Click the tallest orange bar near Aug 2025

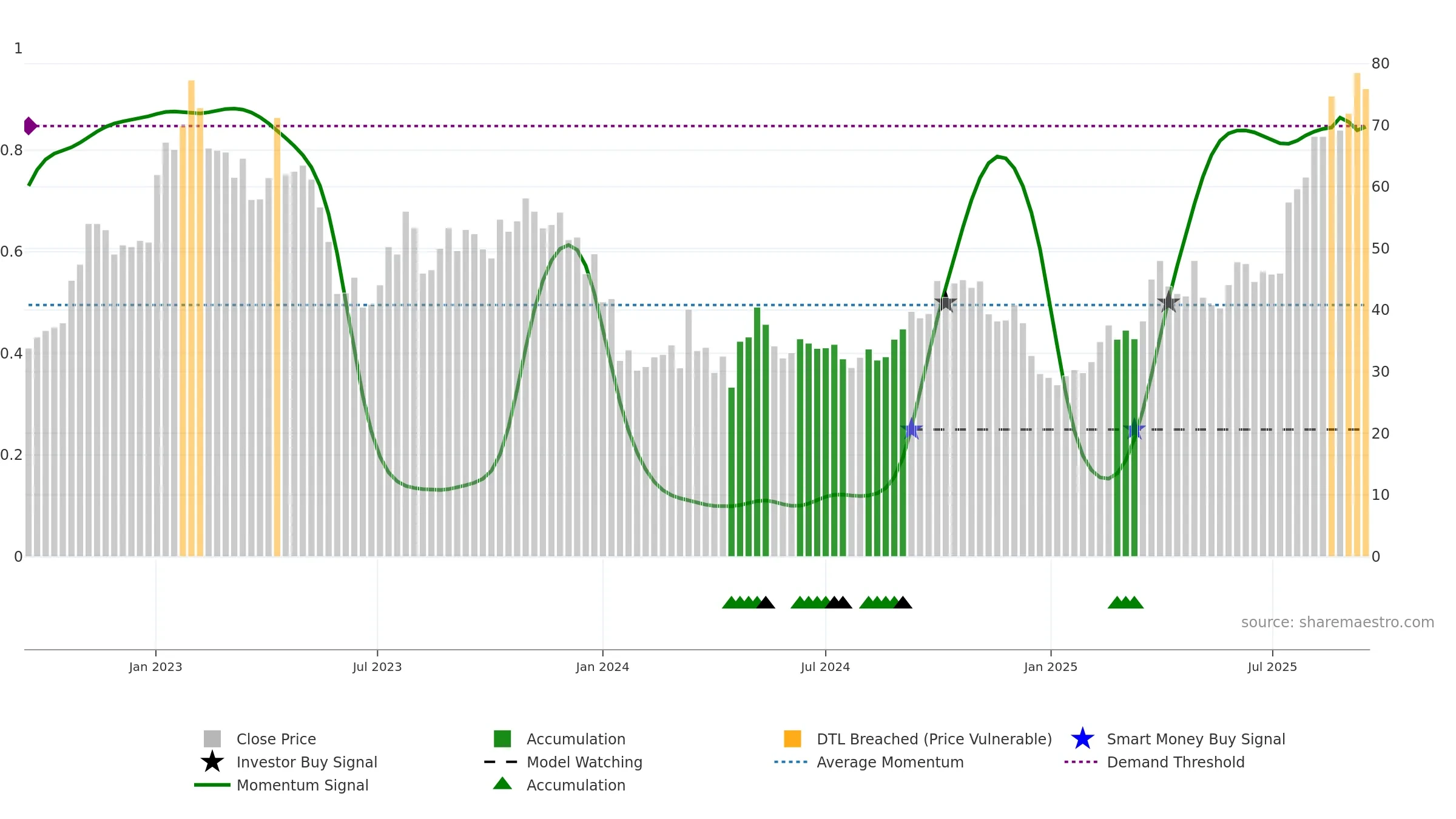click(x=1357, y=314)
